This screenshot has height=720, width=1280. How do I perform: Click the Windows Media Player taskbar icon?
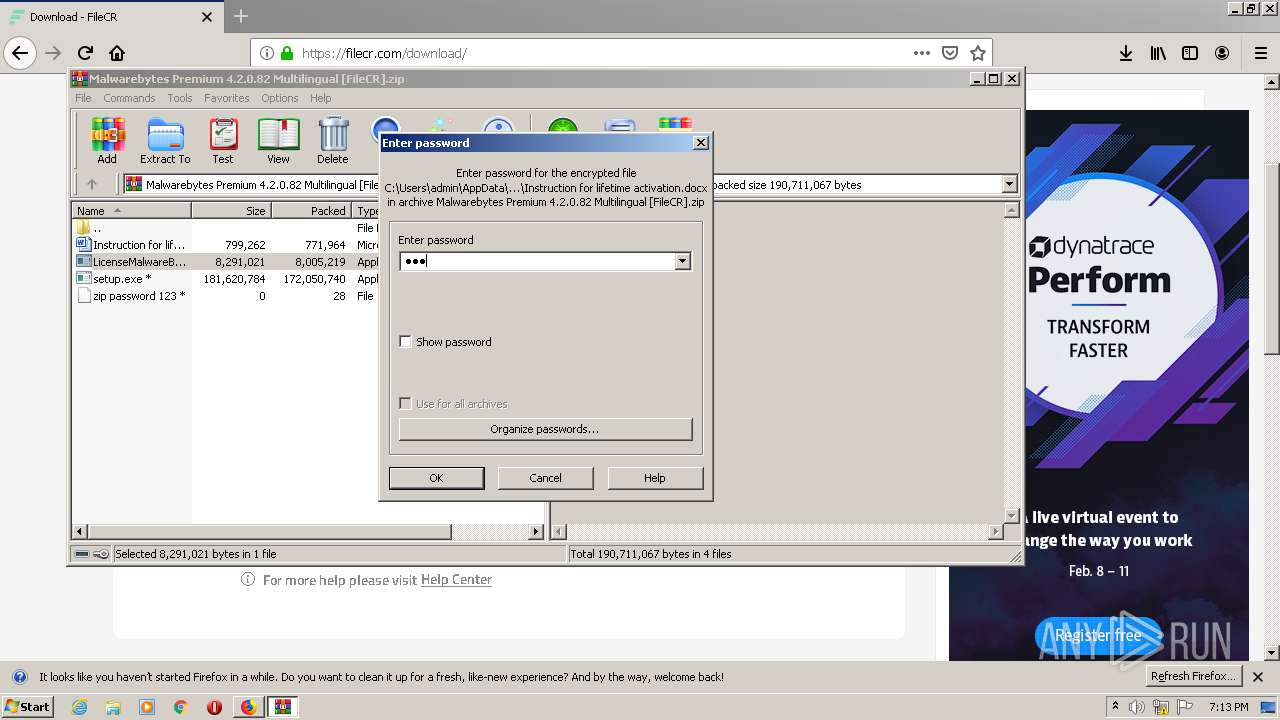(147, 706)
